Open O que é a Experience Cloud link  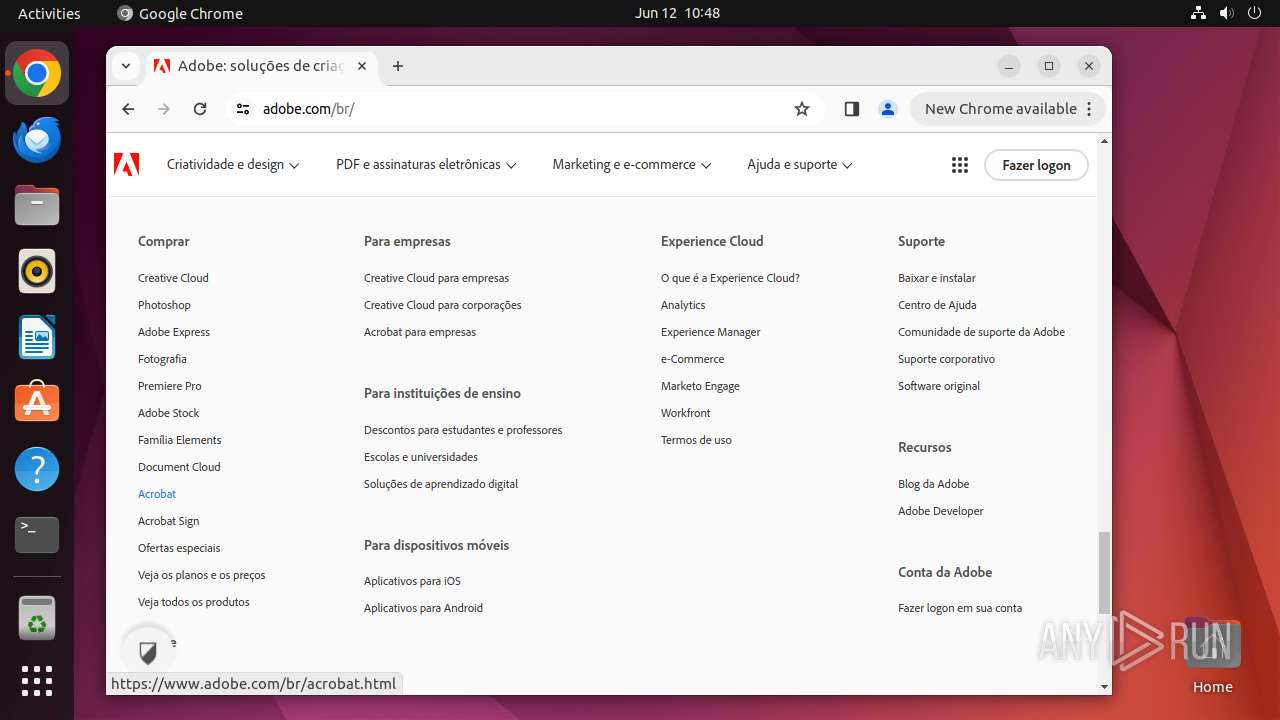730,278
